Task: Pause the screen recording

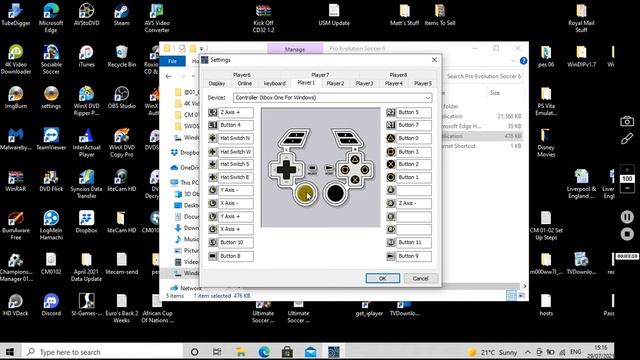Action: pyautogui.click(x=627, y=217)
